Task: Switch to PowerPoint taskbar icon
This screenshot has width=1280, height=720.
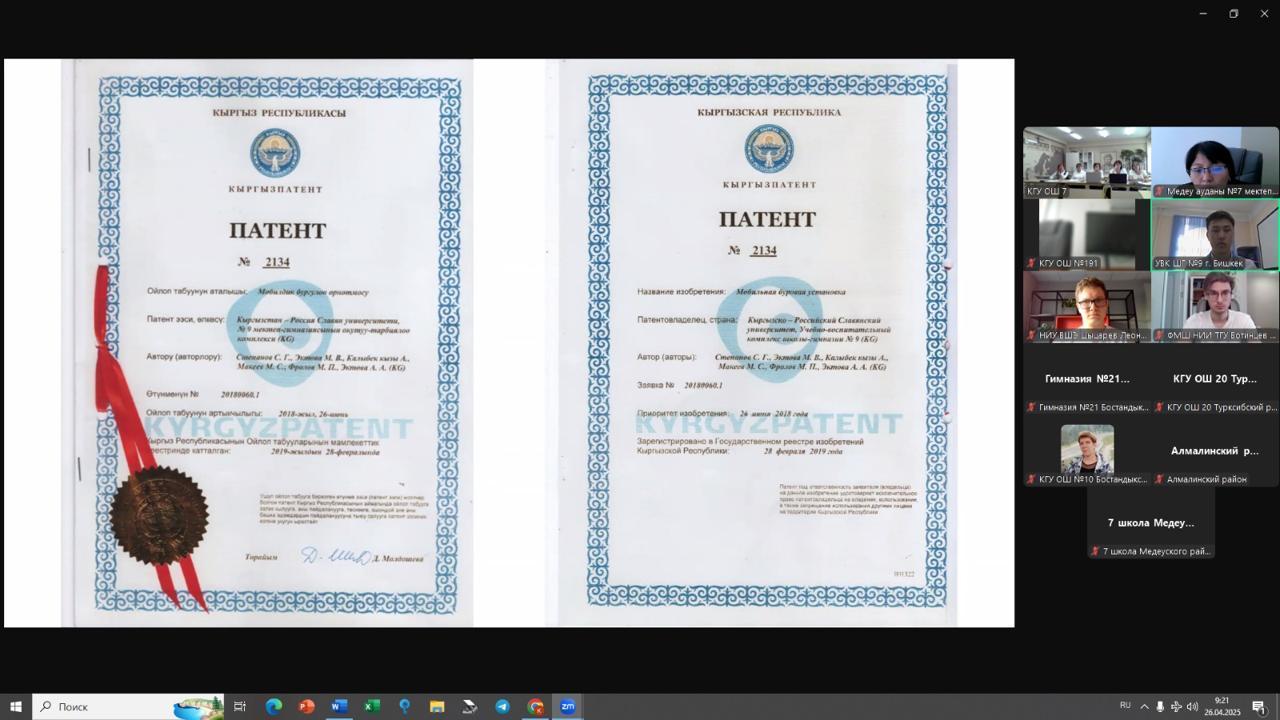Action: click(306, 706)
